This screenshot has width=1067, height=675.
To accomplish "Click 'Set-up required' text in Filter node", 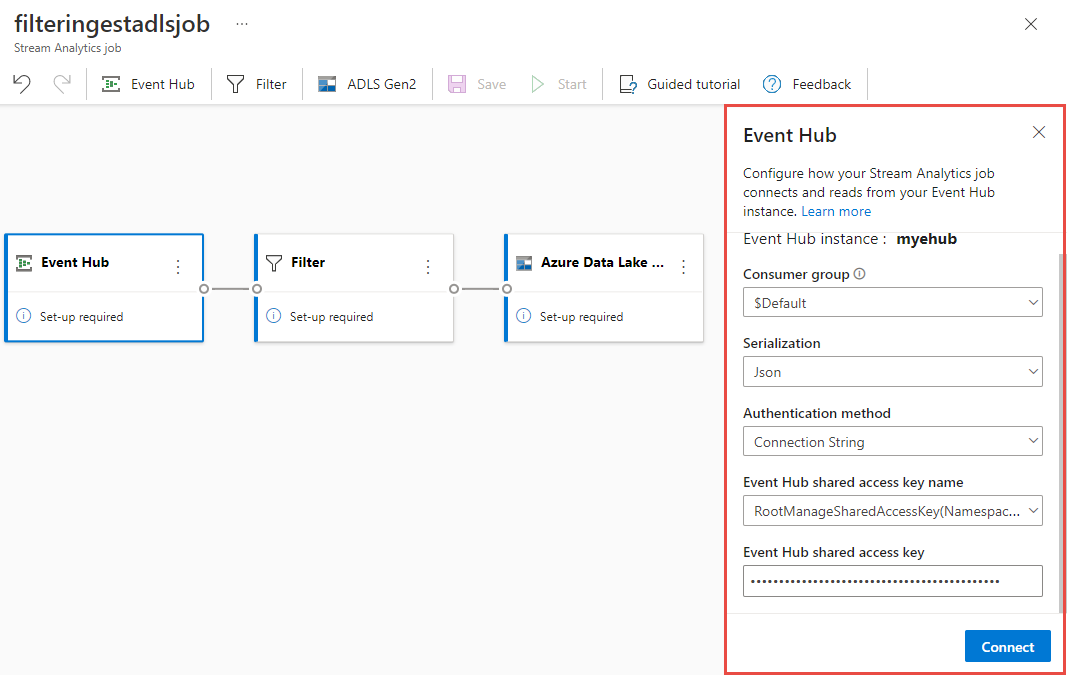I will point(331,316).
